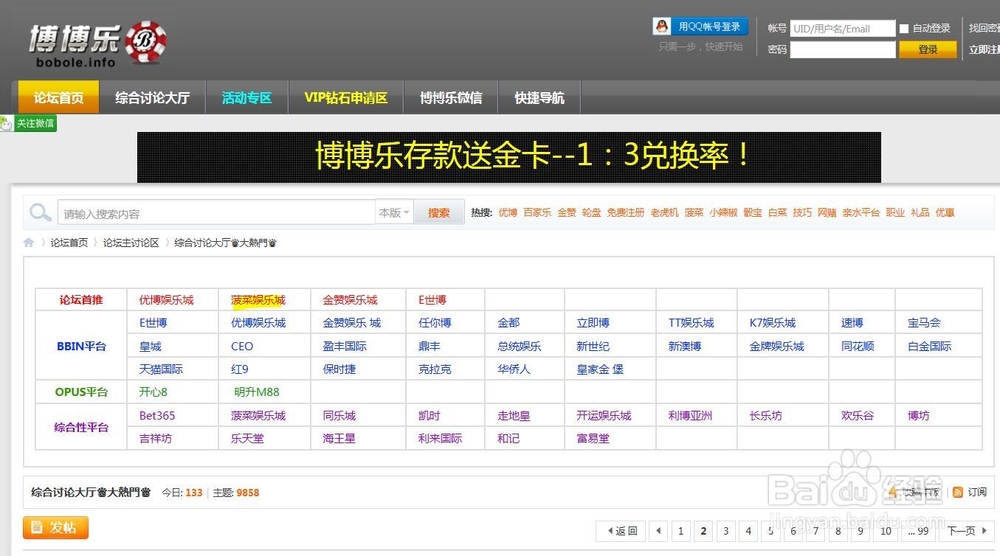1000x556 pixels.
Task: Click the QQ penguin login icon
Action: point(663,26)
